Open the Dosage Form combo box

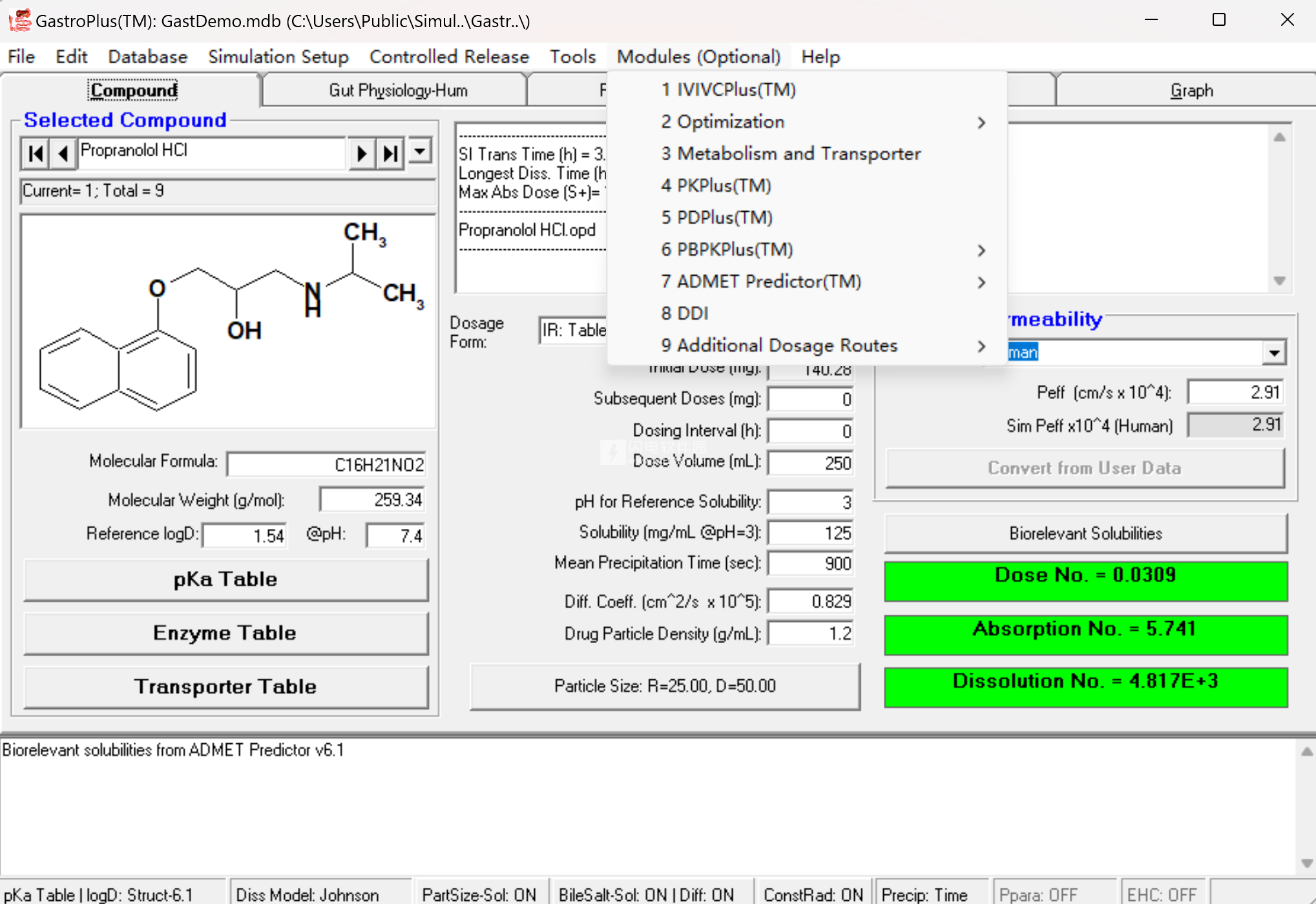click(x=573, y=330)
